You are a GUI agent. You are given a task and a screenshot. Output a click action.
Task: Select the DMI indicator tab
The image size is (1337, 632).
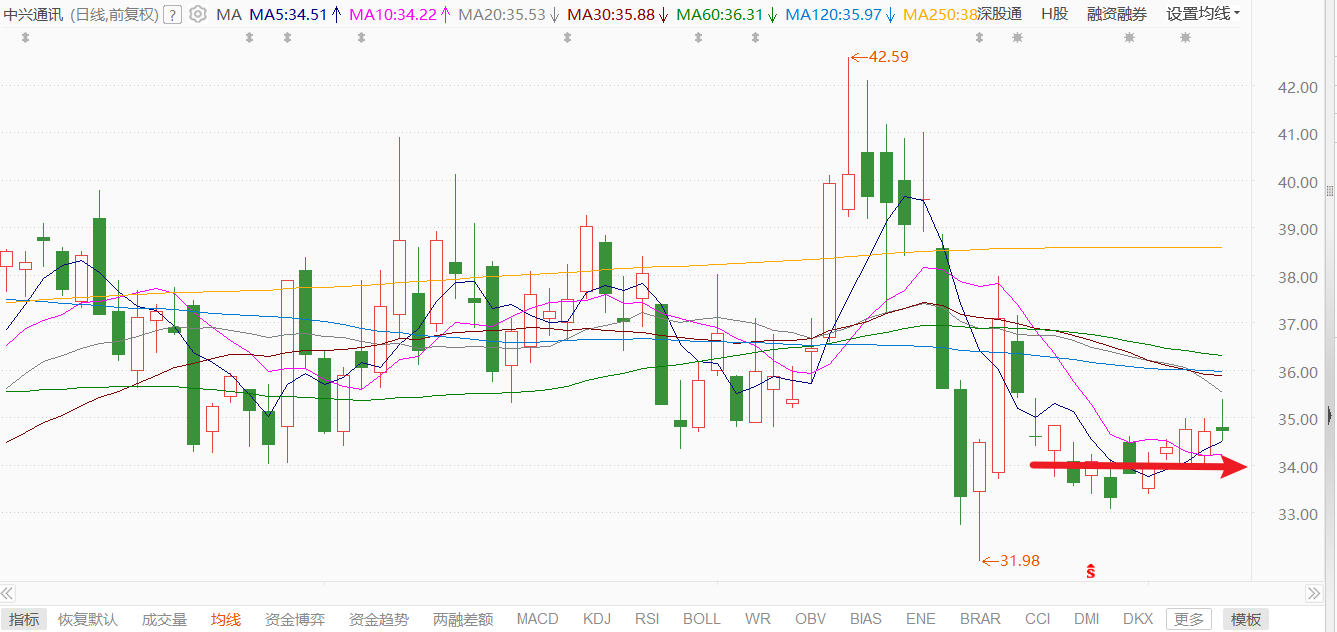coord(1087,619)
